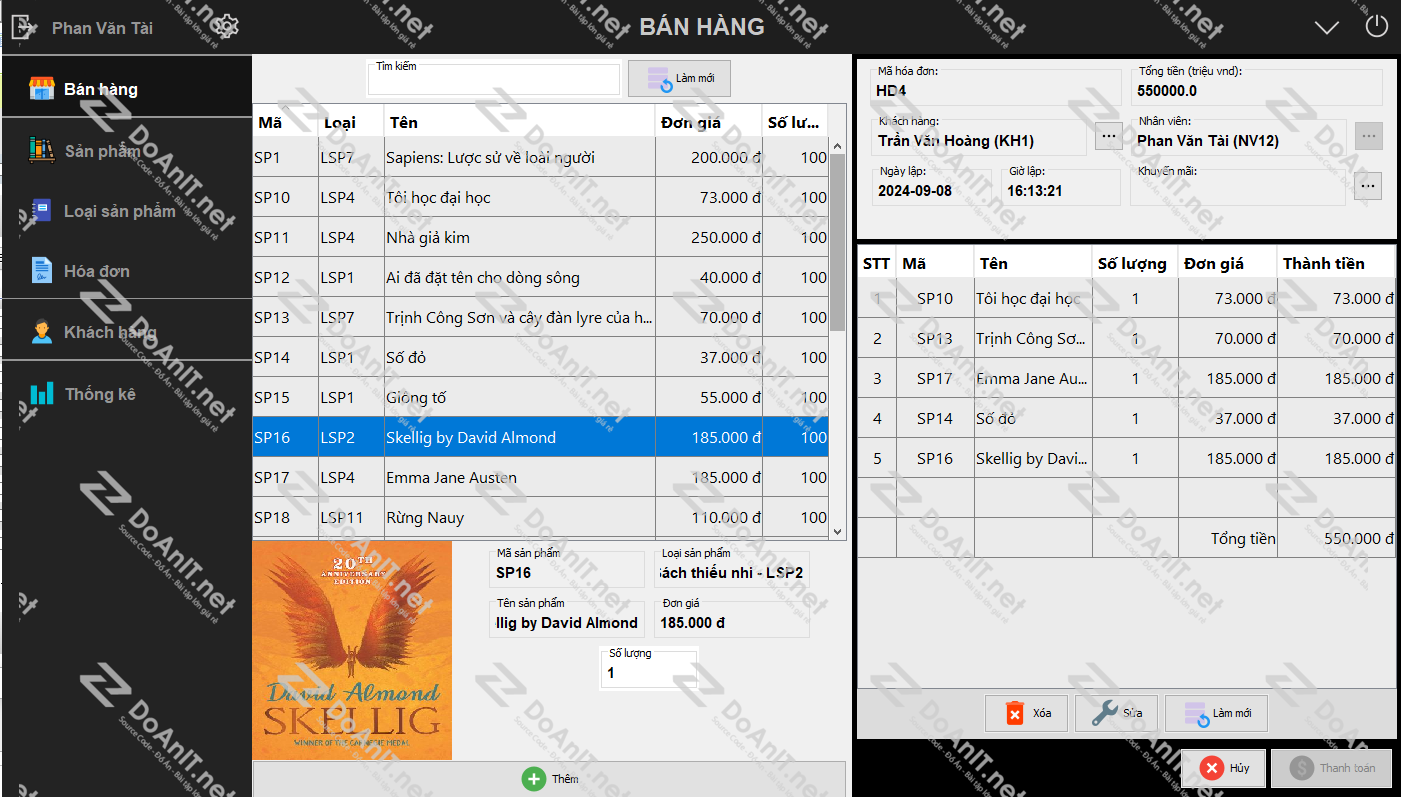Click the product list scrollbar thumb
The height and width of the screenshot is (797, 1401).
(x=838, y=243)
